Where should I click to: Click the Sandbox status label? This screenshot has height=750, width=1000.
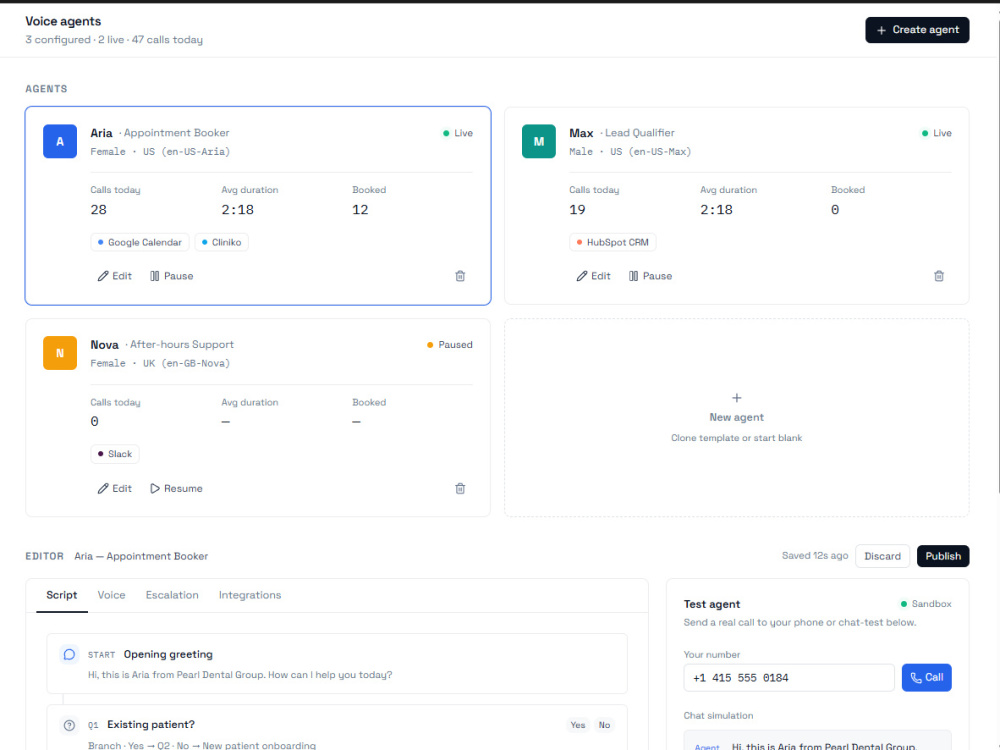[x=926, y=604]
